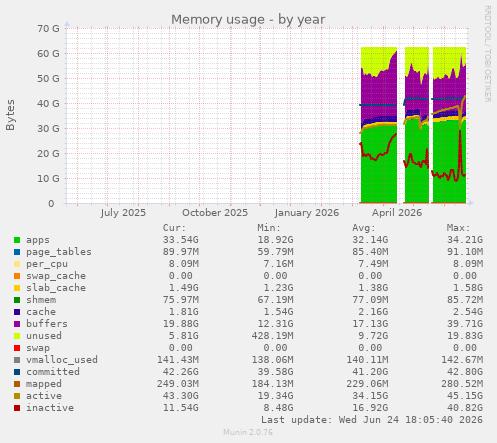Click the 'Bytes' vertical axis label
497x443 pixels.
(10, 115)
